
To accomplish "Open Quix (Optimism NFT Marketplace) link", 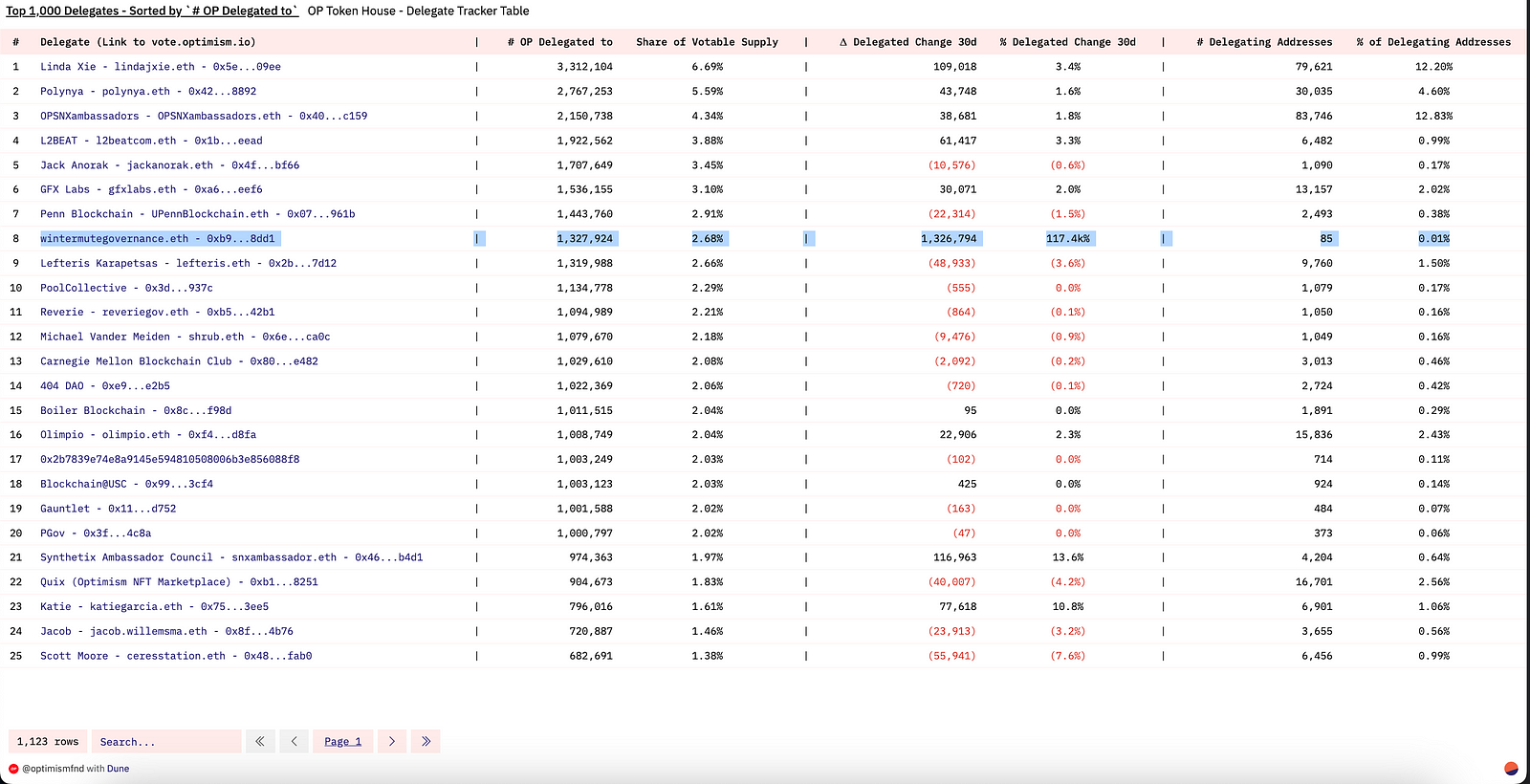I will (179, 582).
